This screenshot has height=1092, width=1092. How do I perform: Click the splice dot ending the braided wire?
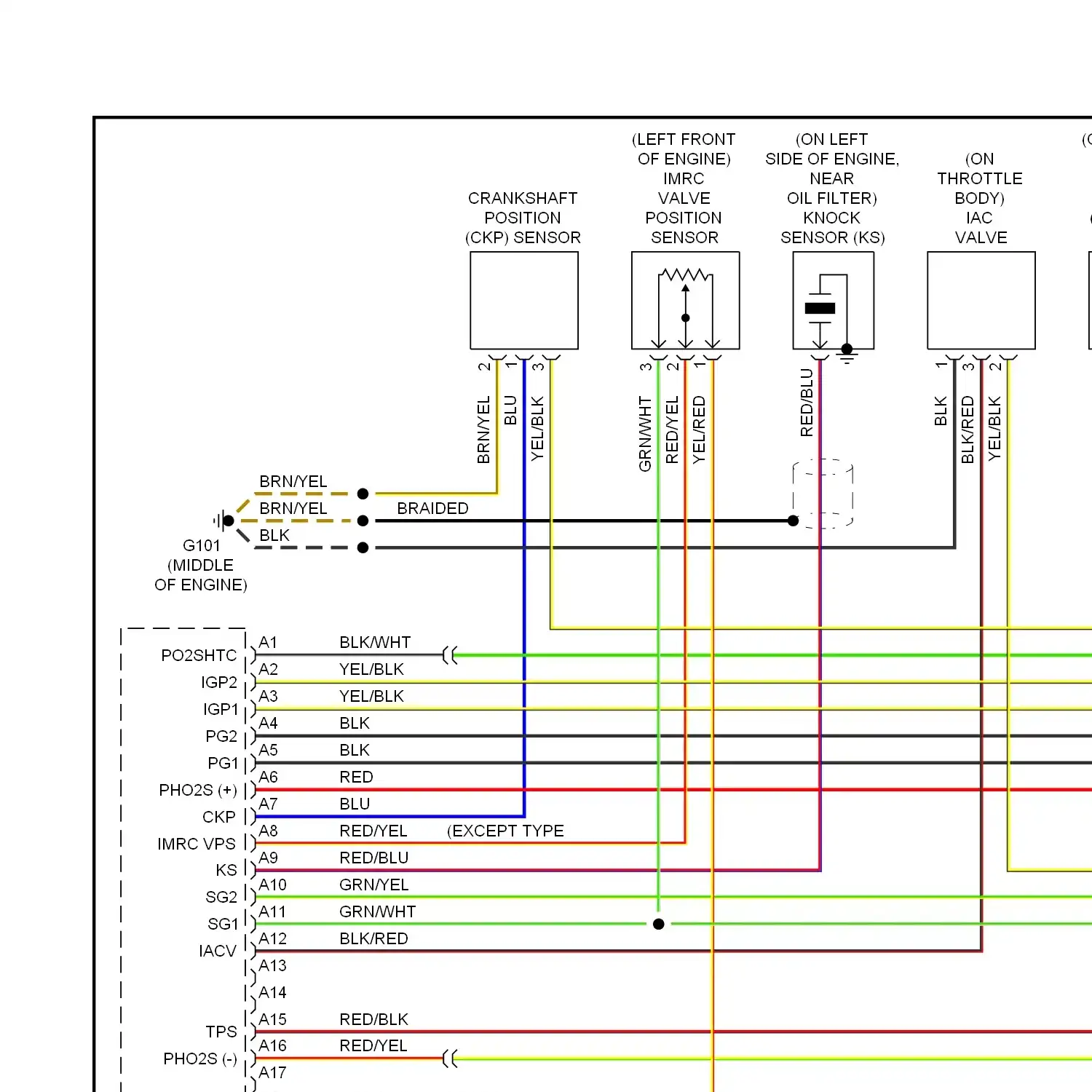(794, 521)
